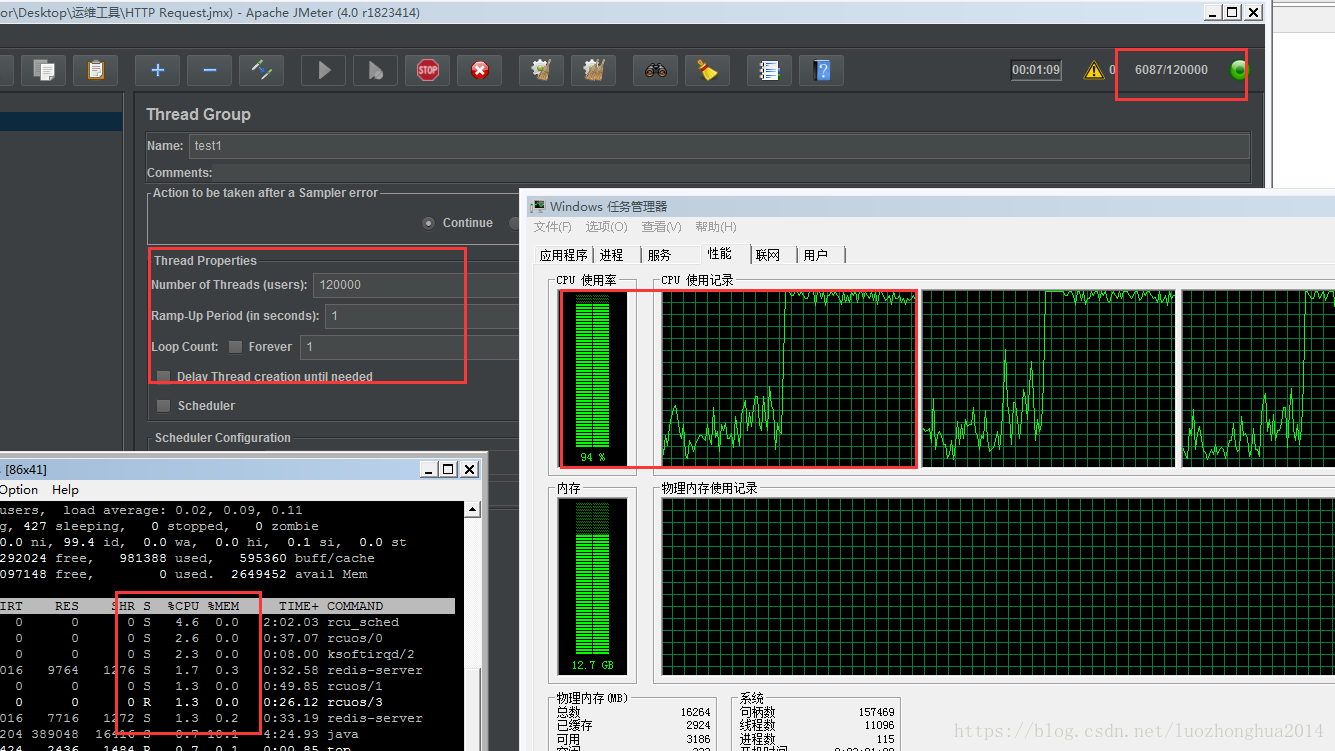Click the Clear All double-broom icon
1335x751 pixels.
(x=594, y=70)
